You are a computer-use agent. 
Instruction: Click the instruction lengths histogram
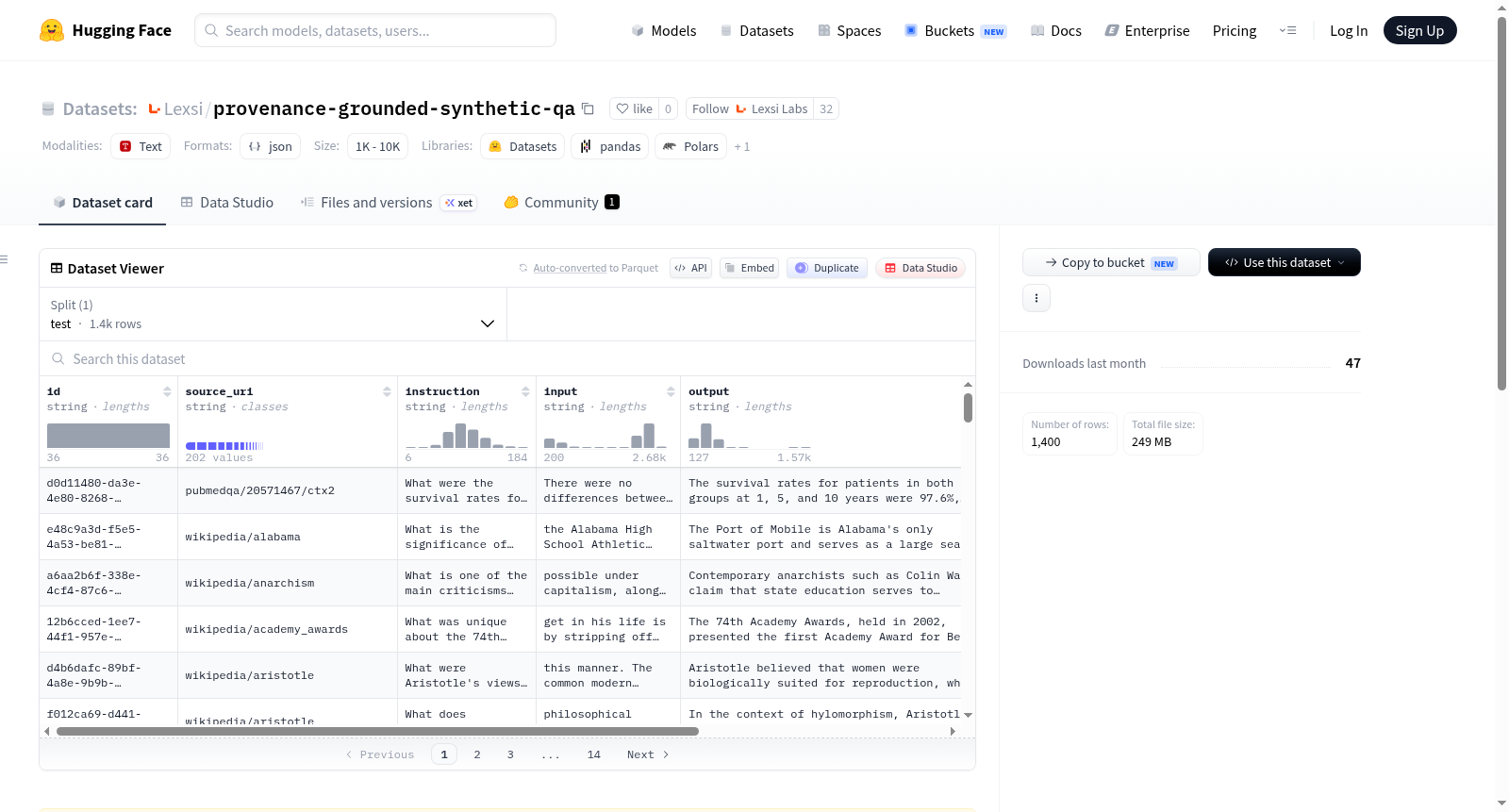tap(467, 436)
